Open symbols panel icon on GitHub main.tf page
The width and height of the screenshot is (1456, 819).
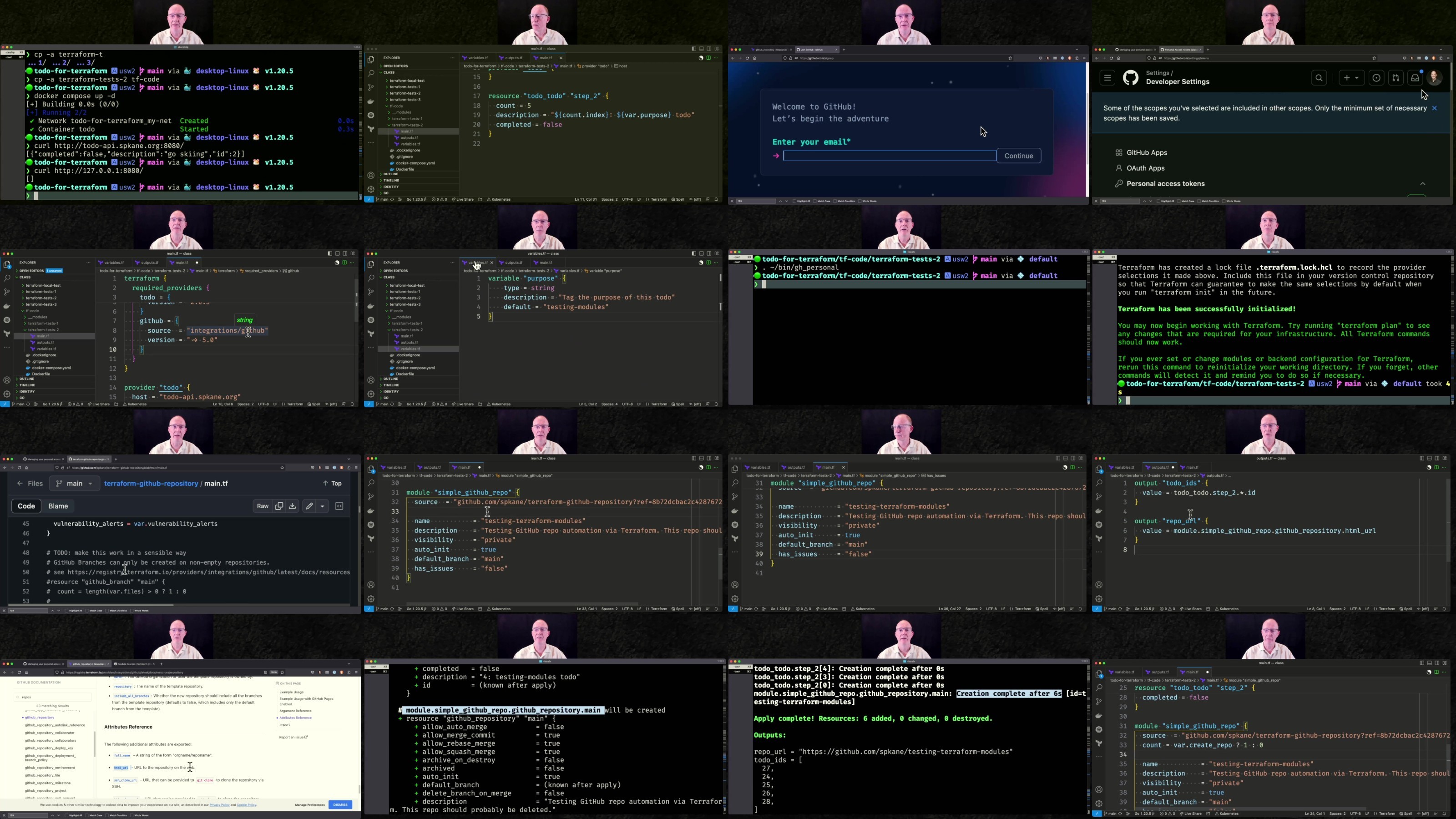tap(340, 506)
